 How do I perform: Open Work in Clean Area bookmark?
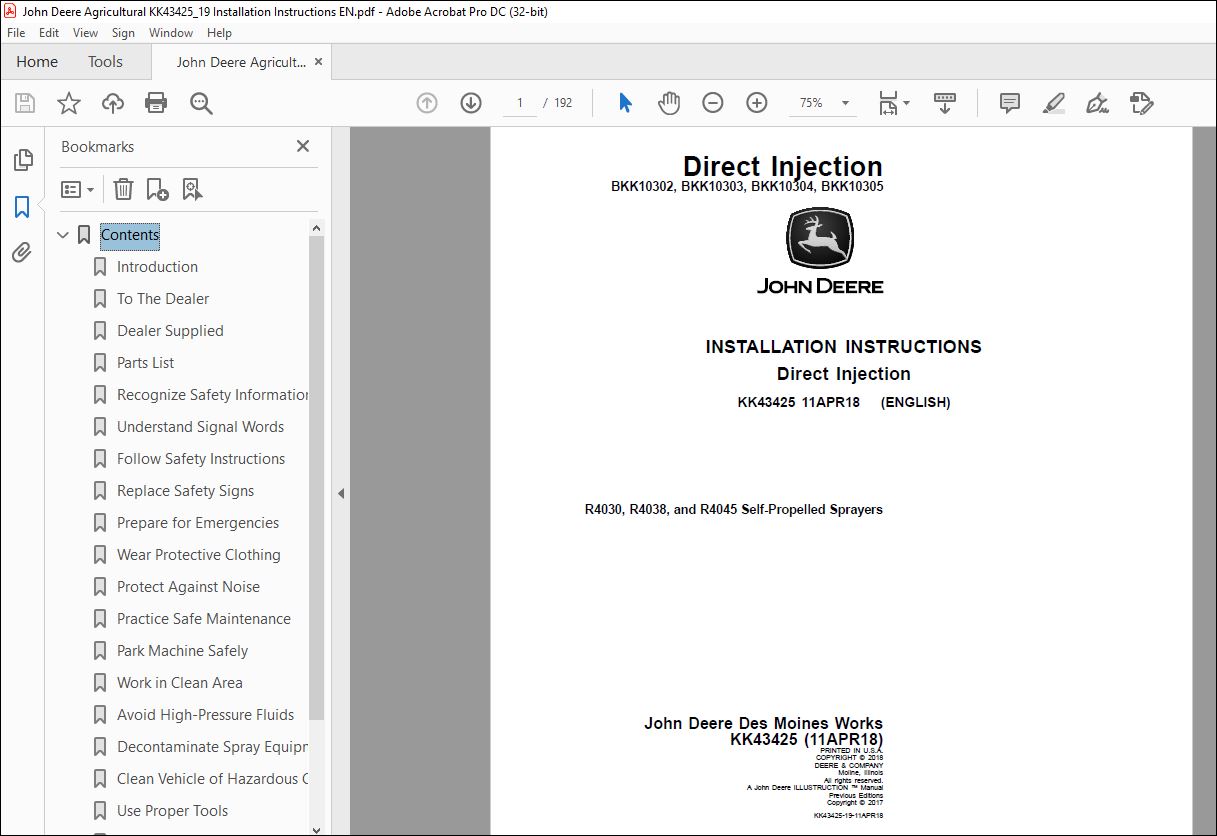pos(180,683)
